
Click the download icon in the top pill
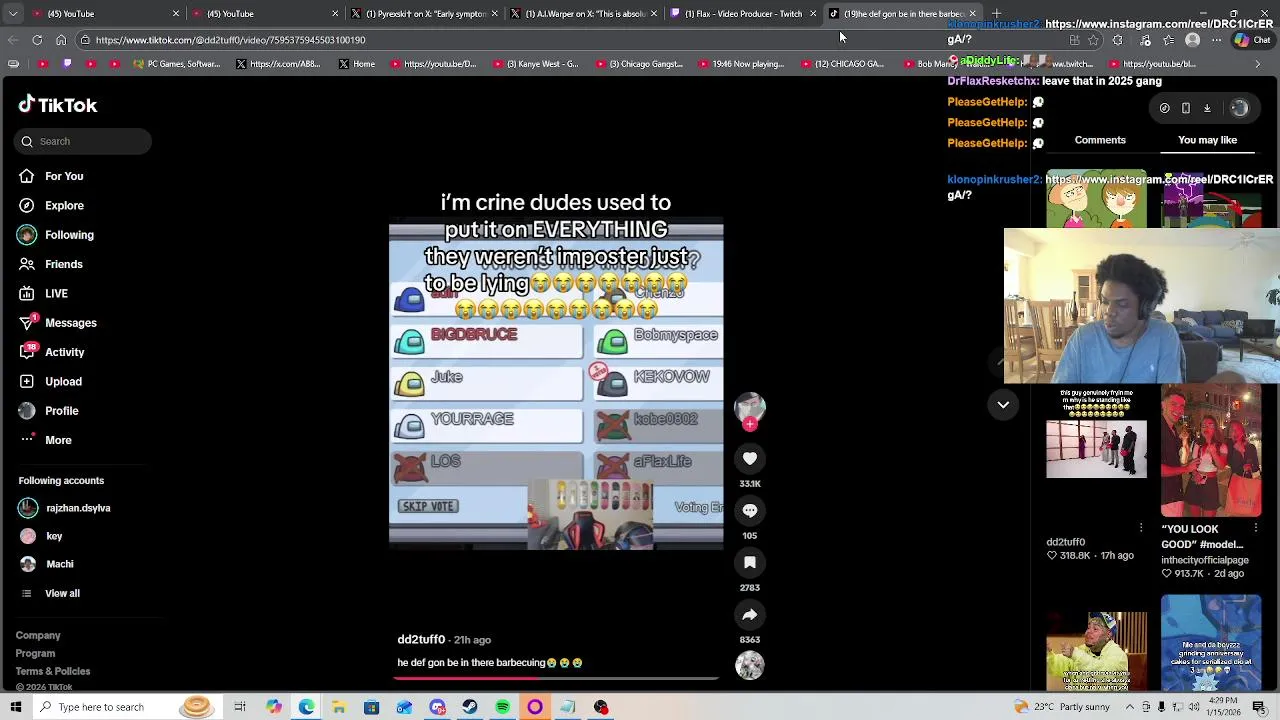pos(1207,108)
